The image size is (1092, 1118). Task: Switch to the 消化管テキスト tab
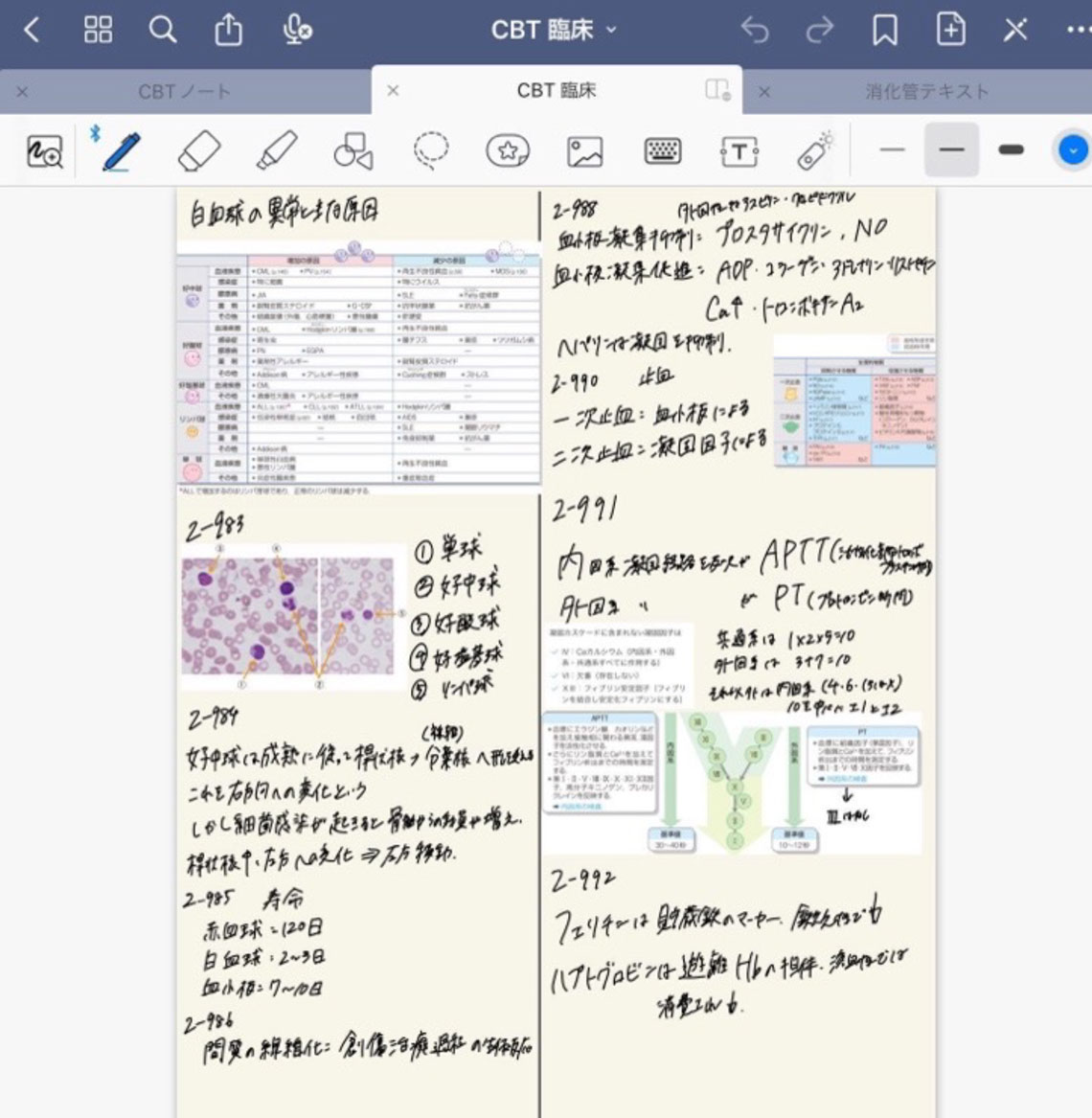926,92
